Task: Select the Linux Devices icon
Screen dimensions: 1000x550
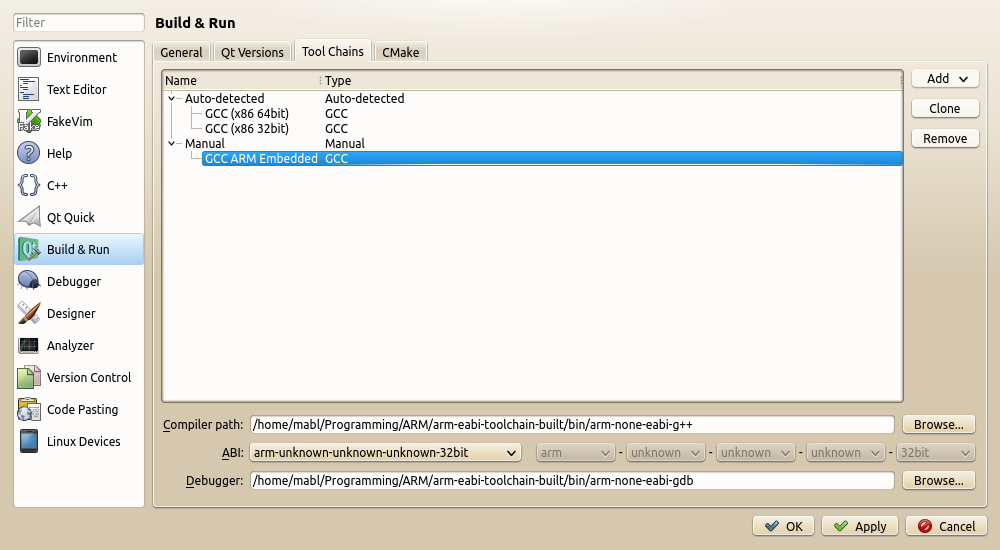Action: coord(29,441)
